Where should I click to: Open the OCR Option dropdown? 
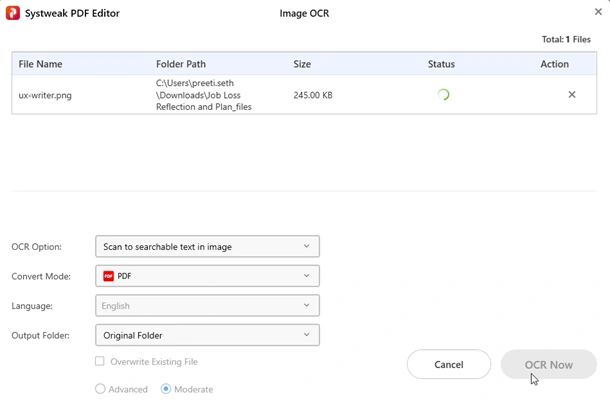pos(207,246)
